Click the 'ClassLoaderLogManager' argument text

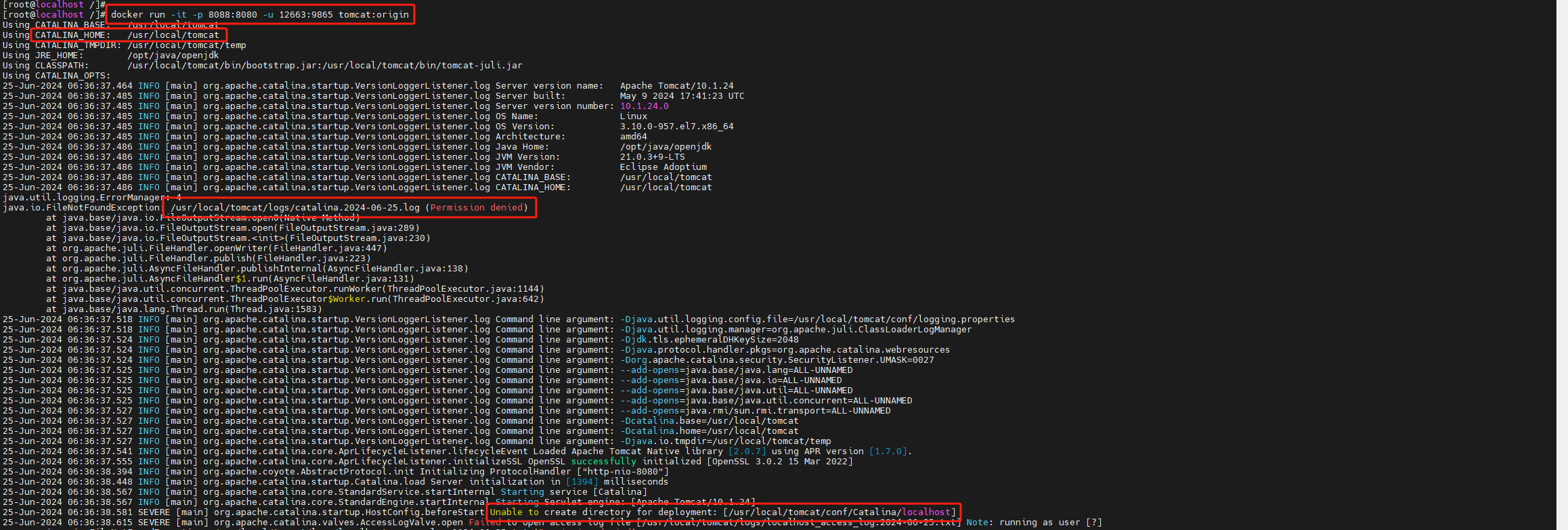tap(915, 329)
